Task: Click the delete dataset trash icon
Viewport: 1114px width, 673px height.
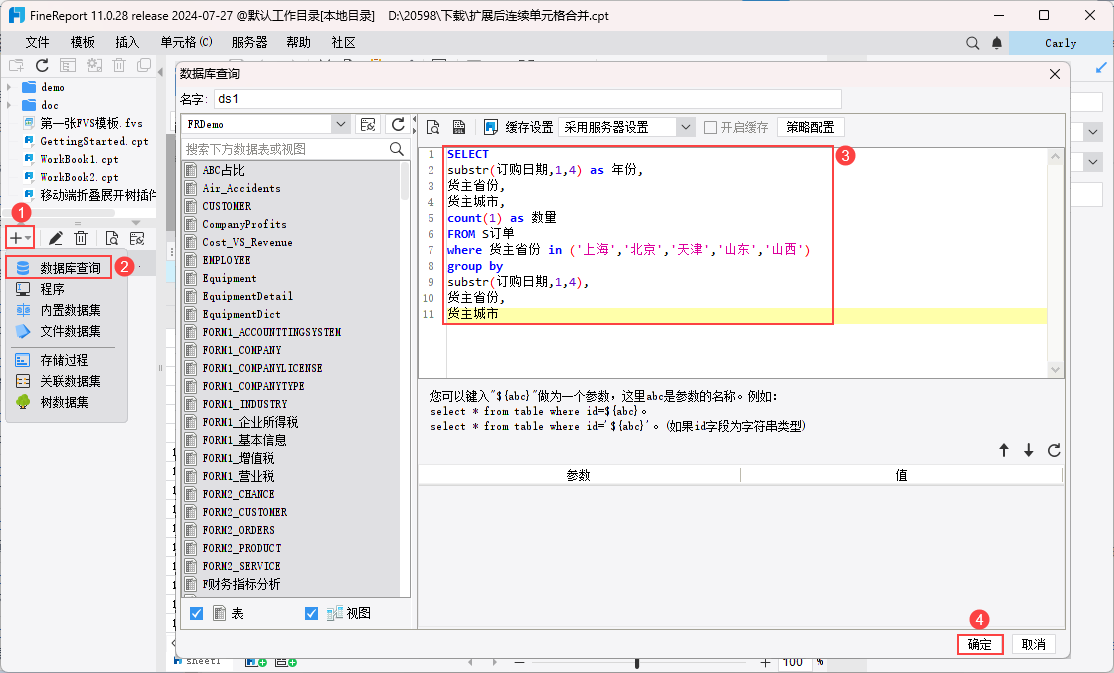Action: tap(81, 238)
